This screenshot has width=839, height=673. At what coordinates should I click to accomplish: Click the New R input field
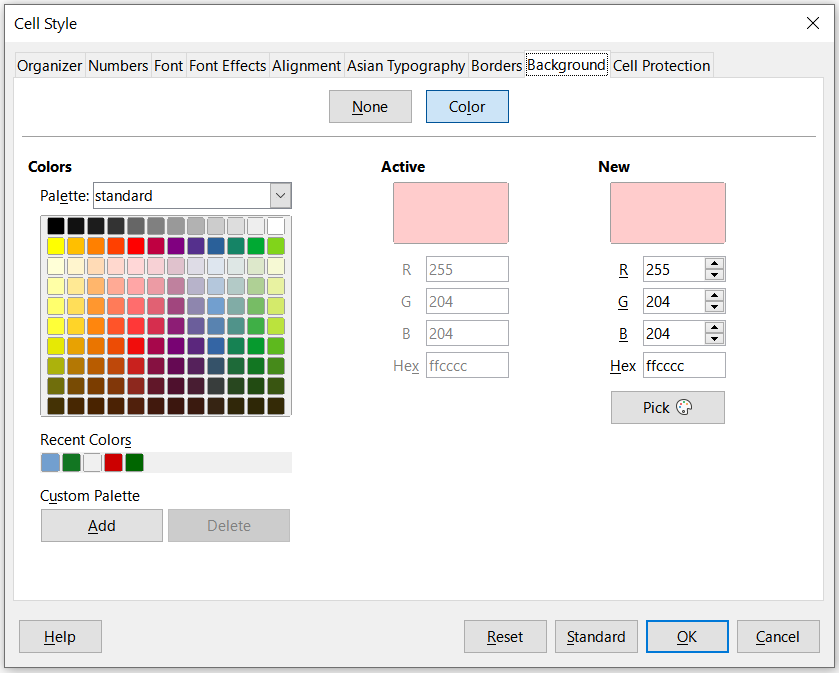click(x=674, y=269)
